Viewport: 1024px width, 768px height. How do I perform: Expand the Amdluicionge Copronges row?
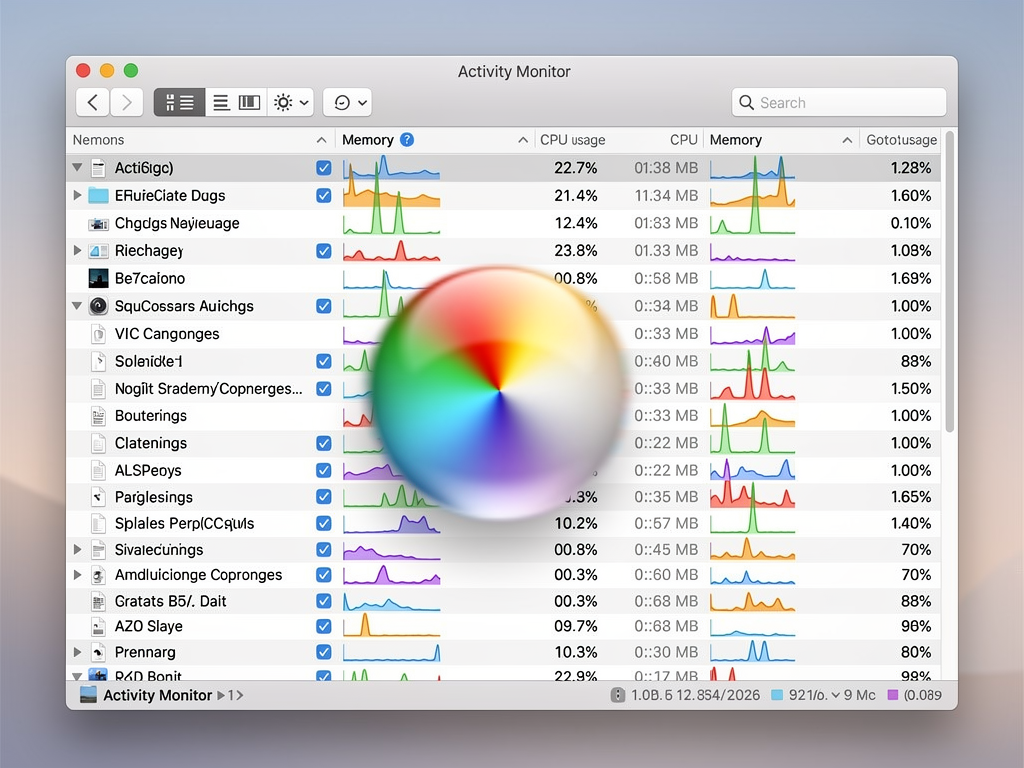[x=77, y=575]
